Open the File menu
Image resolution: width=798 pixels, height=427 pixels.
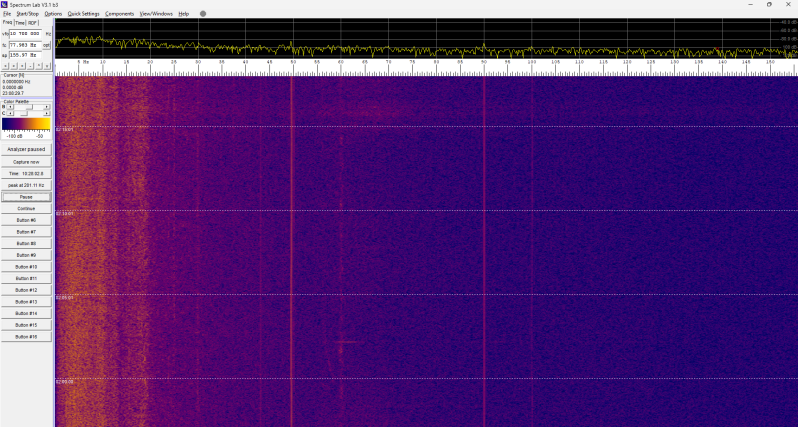[7, 14]
